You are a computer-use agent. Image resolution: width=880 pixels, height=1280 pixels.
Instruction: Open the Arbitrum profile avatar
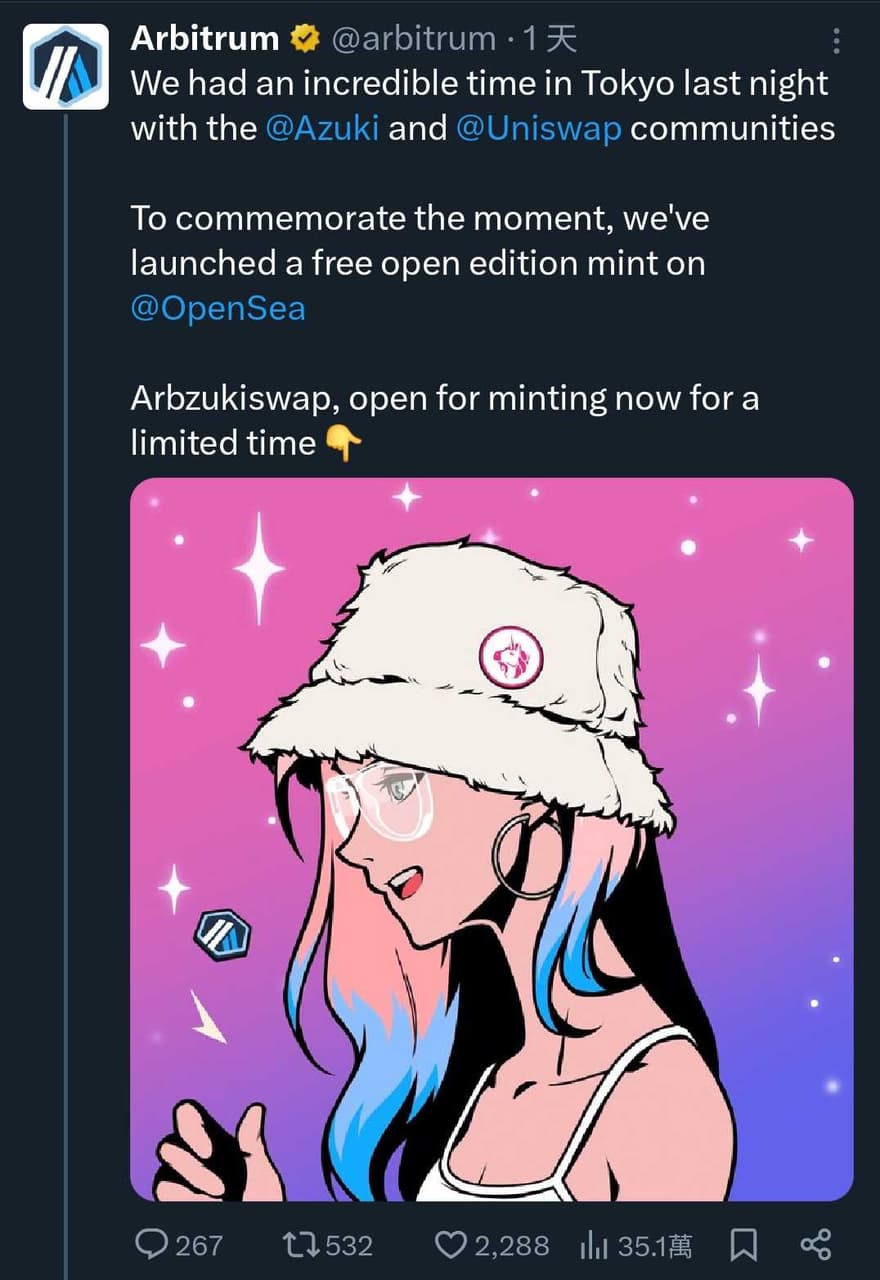[65, 66]
